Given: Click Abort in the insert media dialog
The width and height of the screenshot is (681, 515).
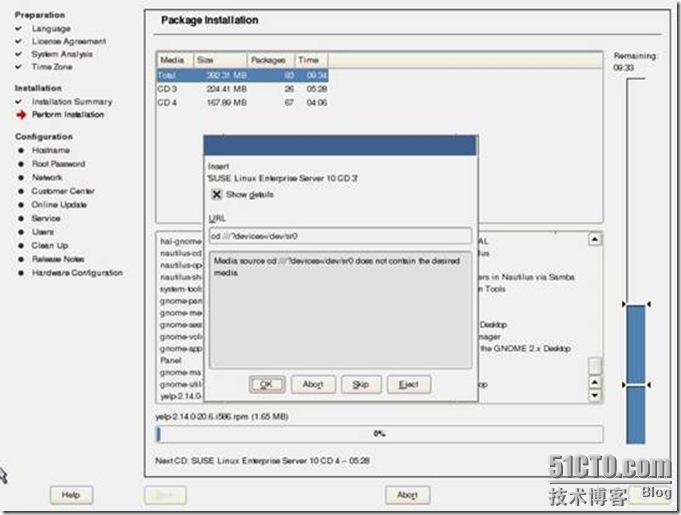Looking at the screenshot, I should 313,384.
